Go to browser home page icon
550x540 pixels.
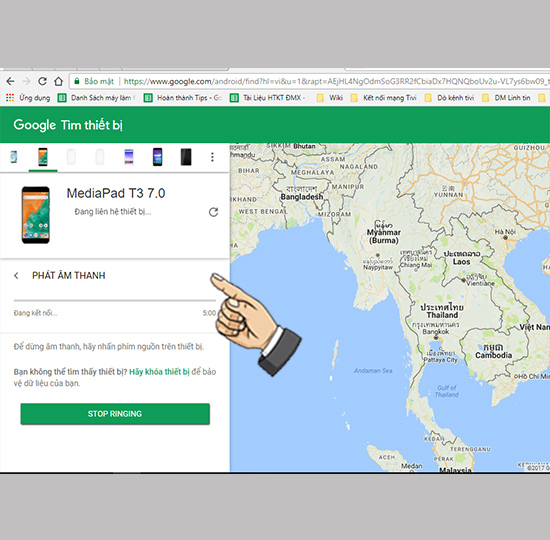[59, 81]
